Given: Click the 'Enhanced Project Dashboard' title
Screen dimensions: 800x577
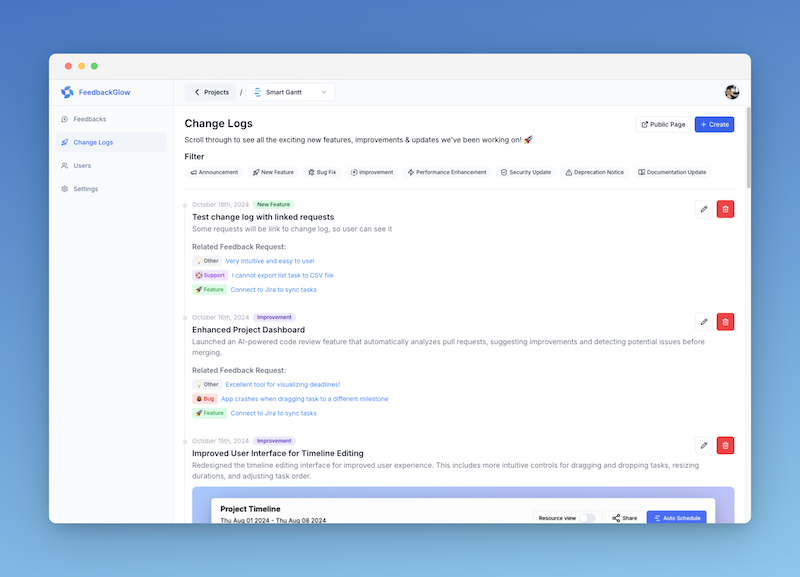Looking at the screenshot, I should point(248,330).
